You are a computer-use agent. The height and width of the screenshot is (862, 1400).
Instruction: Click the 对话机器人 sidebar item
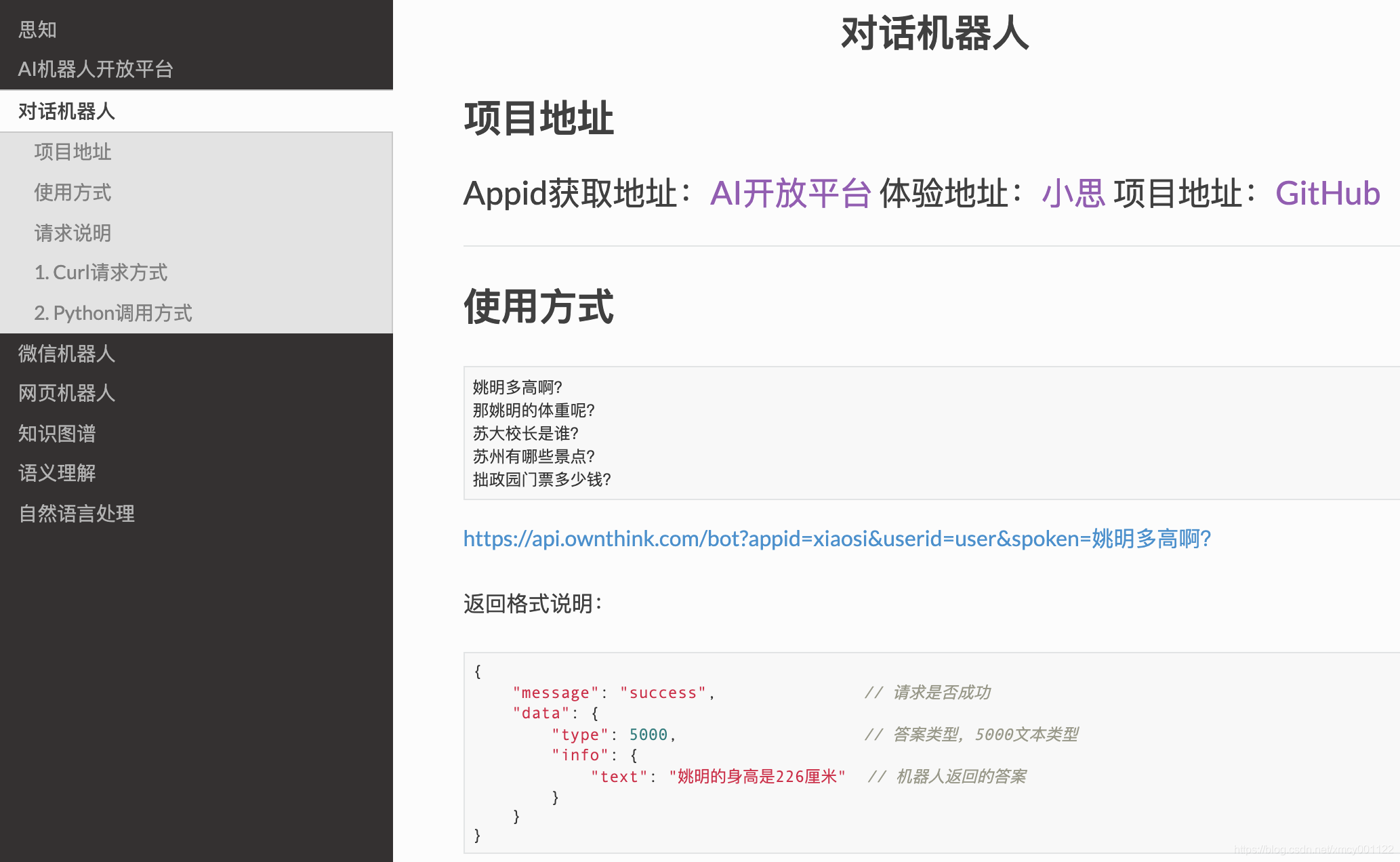(x=66, y=111)
